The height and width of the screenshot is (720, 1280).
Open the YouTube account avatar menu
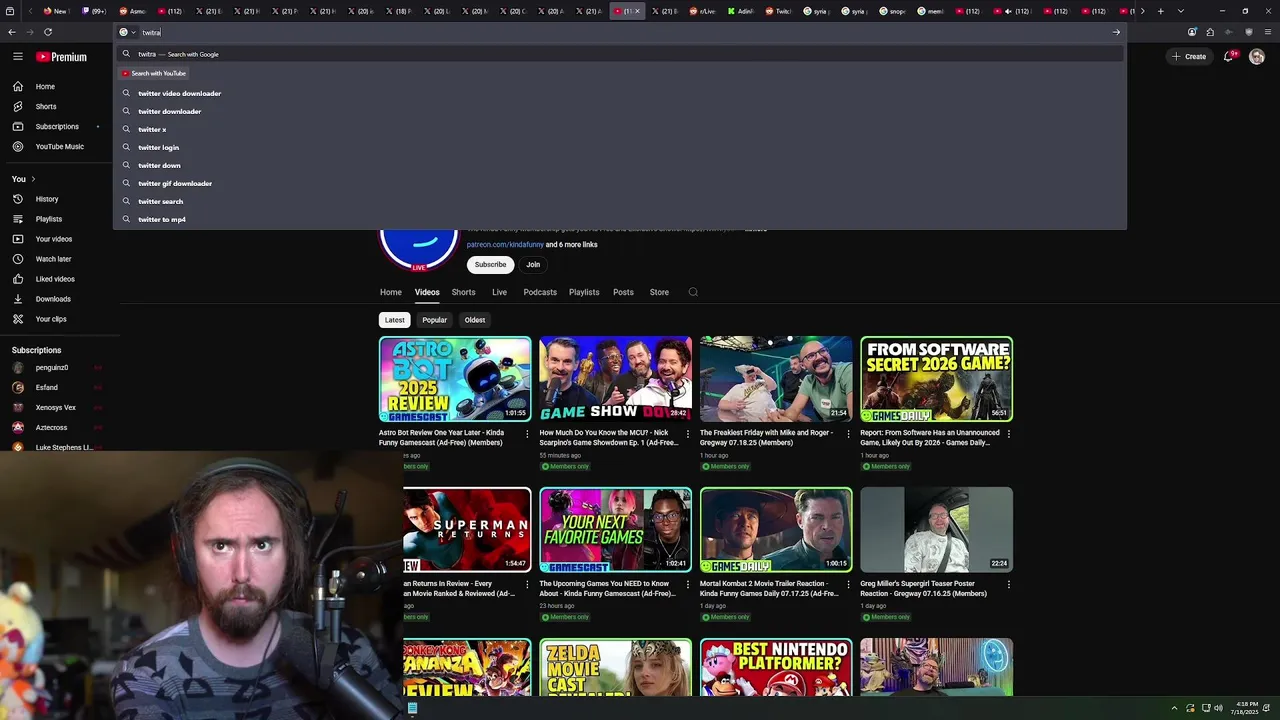coord(1257,57)
